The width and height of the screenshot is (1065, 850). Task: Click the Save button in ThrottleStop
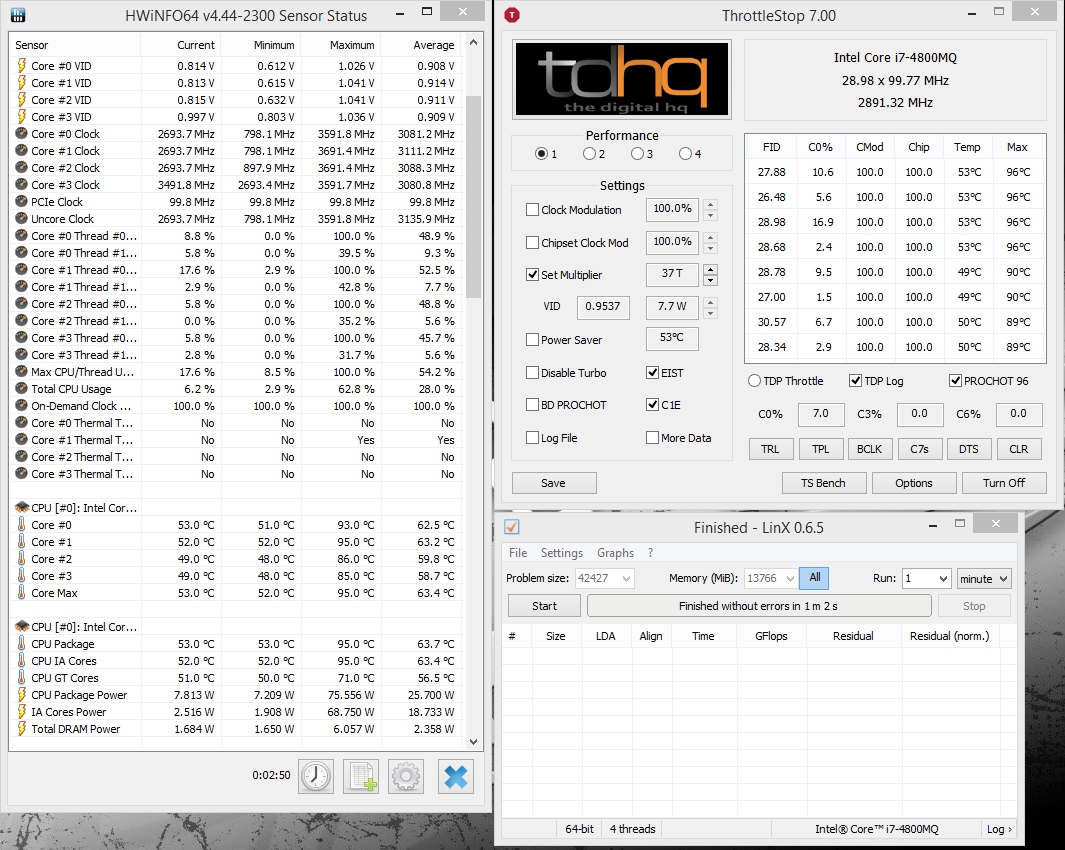pyautogui.click(x=554, y=483)
